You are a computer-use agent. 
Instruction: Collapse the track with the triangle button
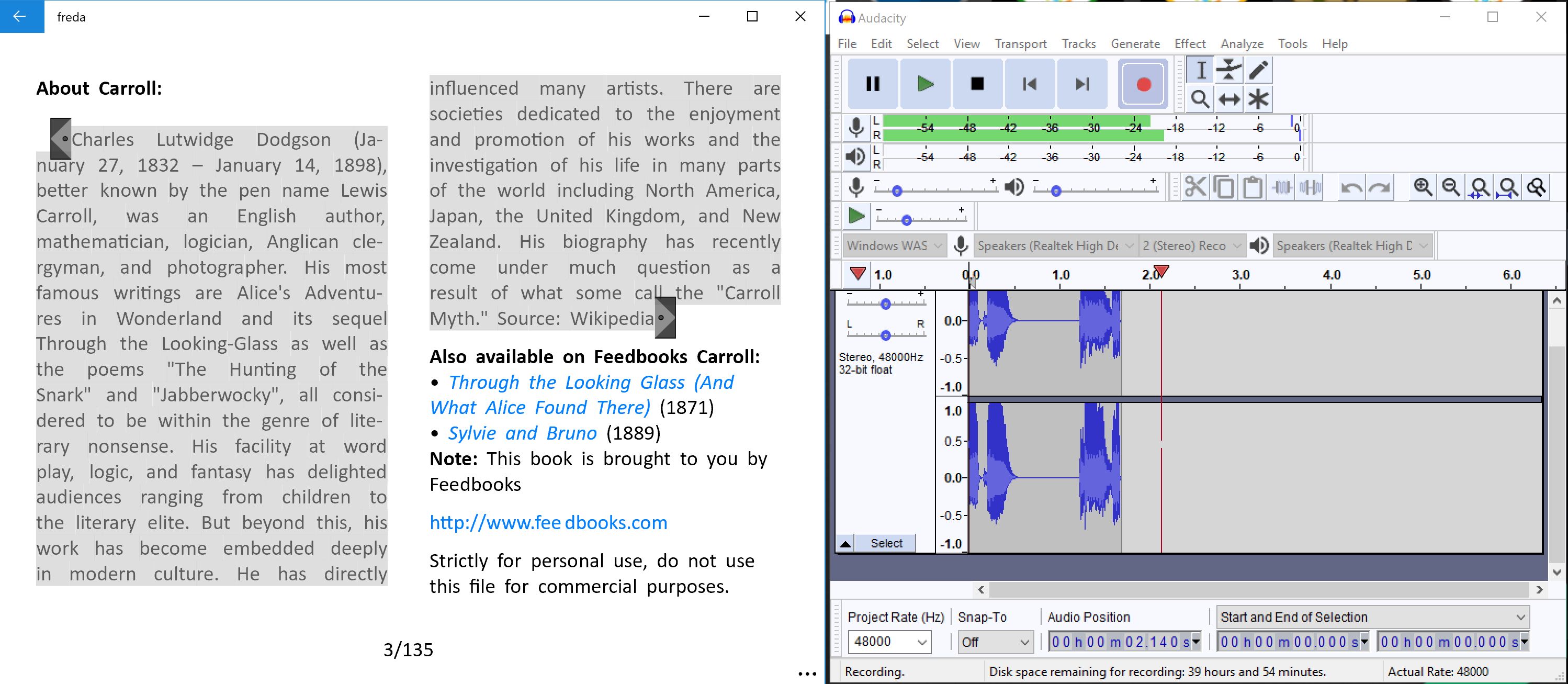coord(845,544)
